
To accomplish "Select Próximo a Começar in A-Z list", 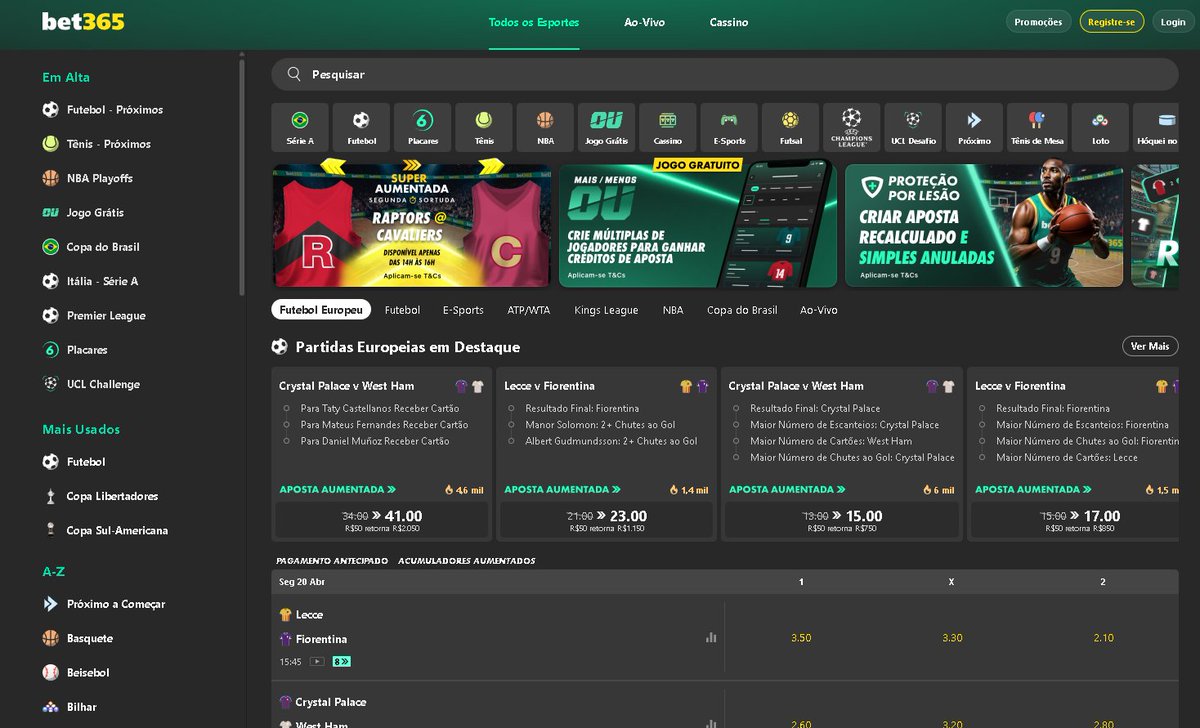I will point(115,604).
